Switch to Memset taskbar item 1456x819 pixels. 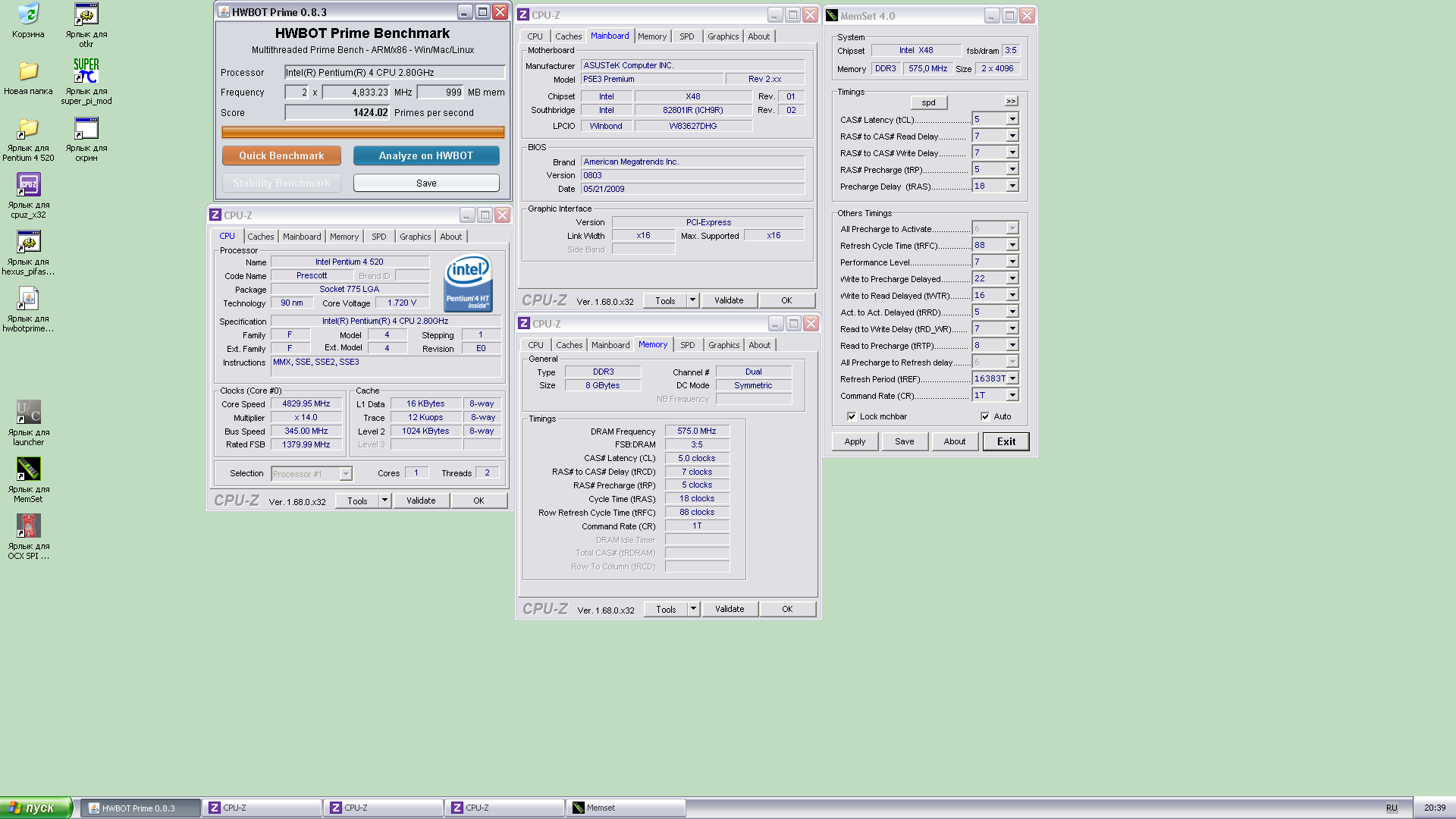tap(626, 808)
